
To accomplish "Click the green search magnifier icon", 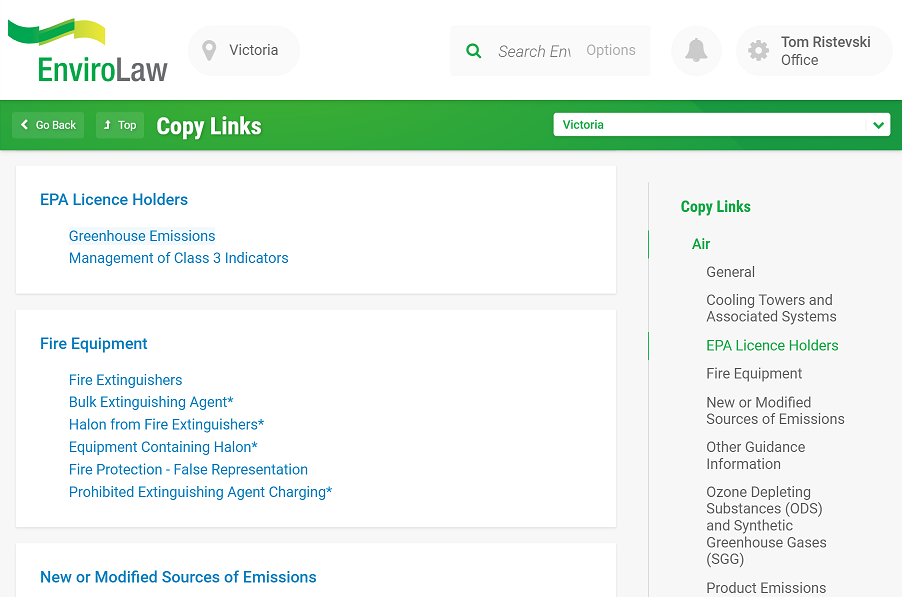I will click(473, 51).
